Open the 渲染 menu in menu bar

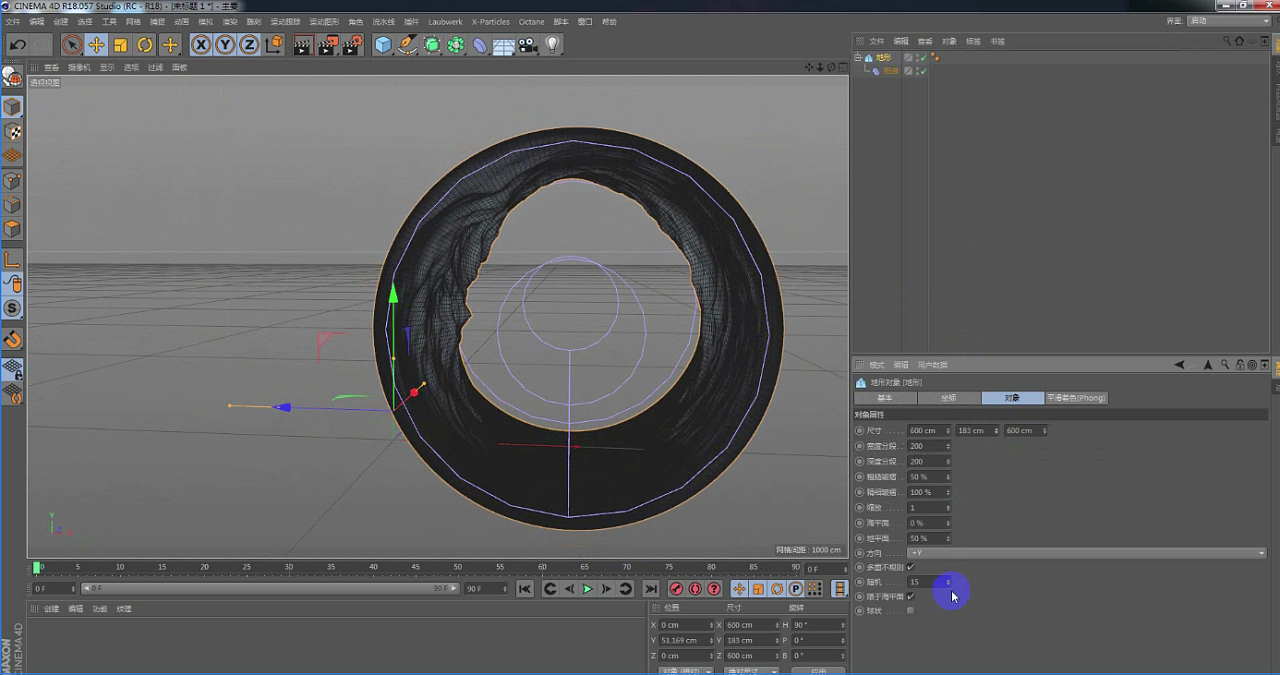click(x=230, y=21)
